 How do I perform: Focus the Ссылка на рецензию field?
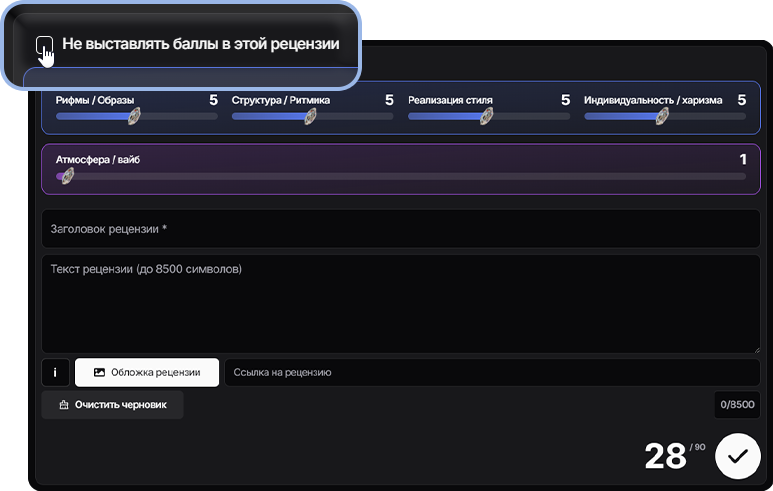pos(490,373)
